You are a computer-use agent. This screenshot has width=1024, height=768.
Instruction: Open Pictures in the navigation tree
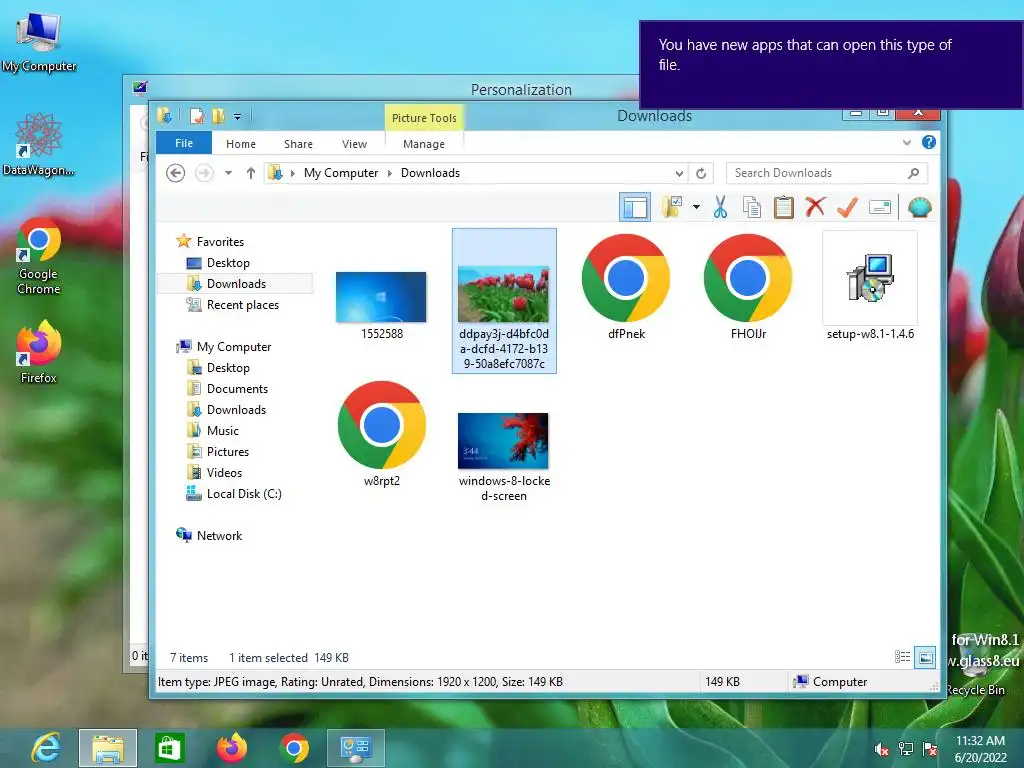click(x=227, y=452)
